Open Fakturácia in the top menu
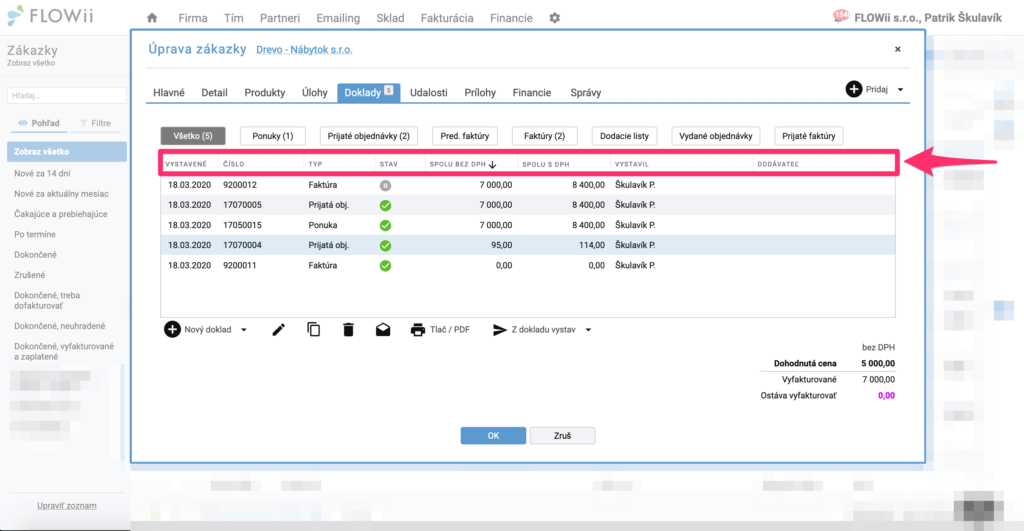The width and height of the screenshot is (1024, 531). (x=447, y=18)
